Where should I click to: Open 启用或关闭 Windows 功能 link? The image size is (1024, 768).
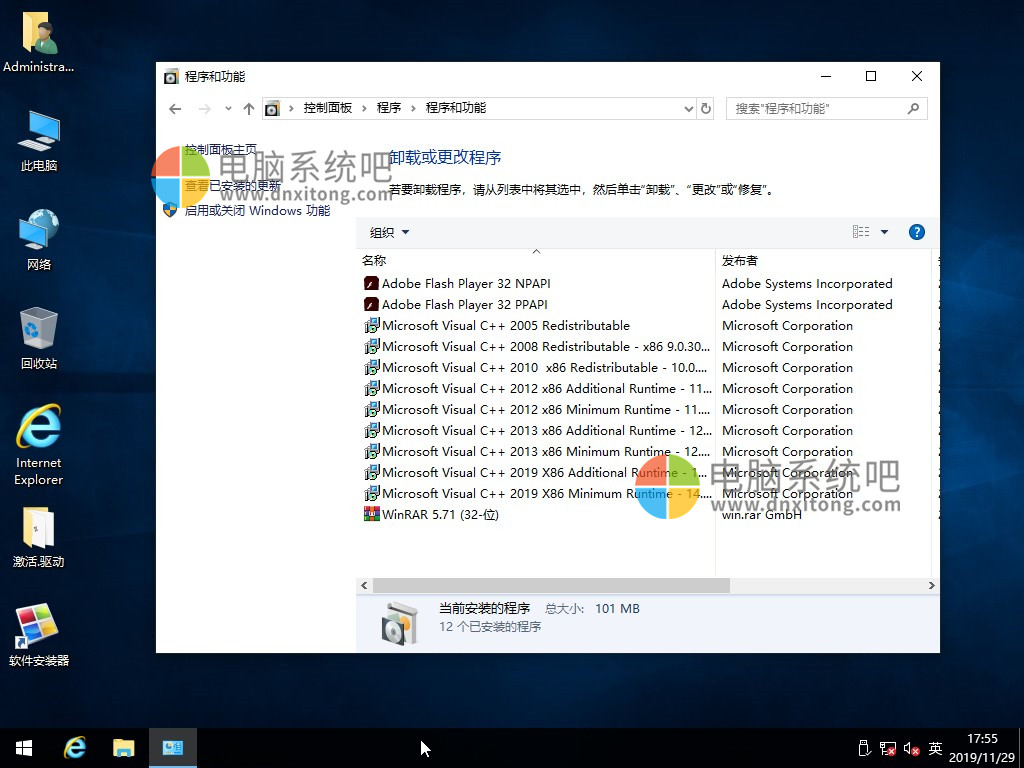[256, 210]
